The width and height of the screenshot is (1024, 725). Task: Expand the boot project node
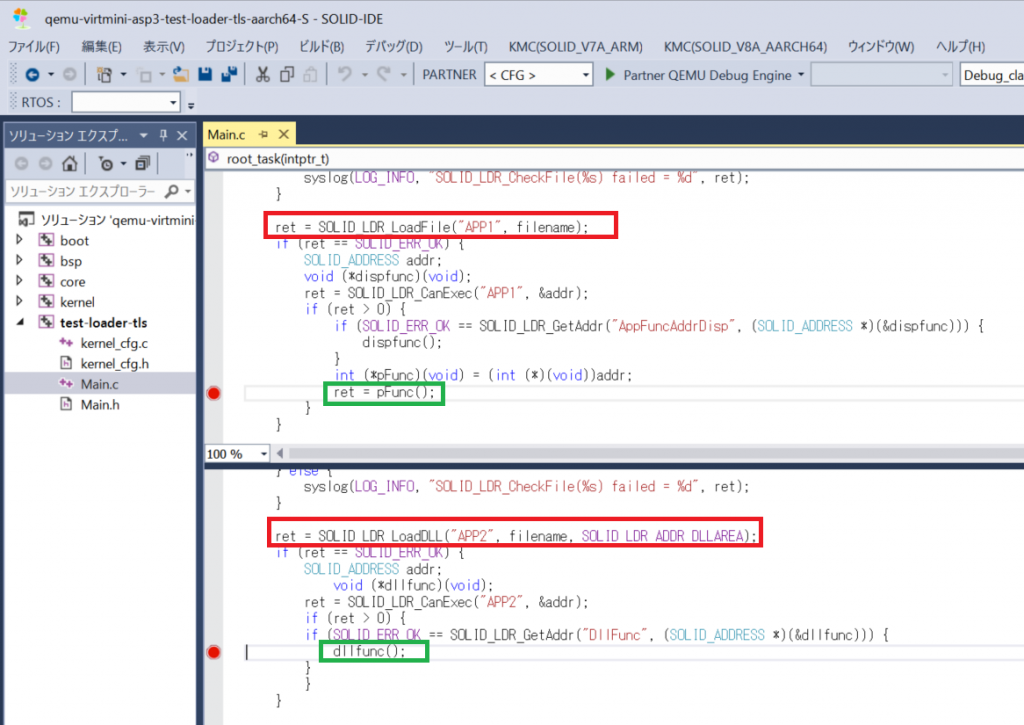19,241
